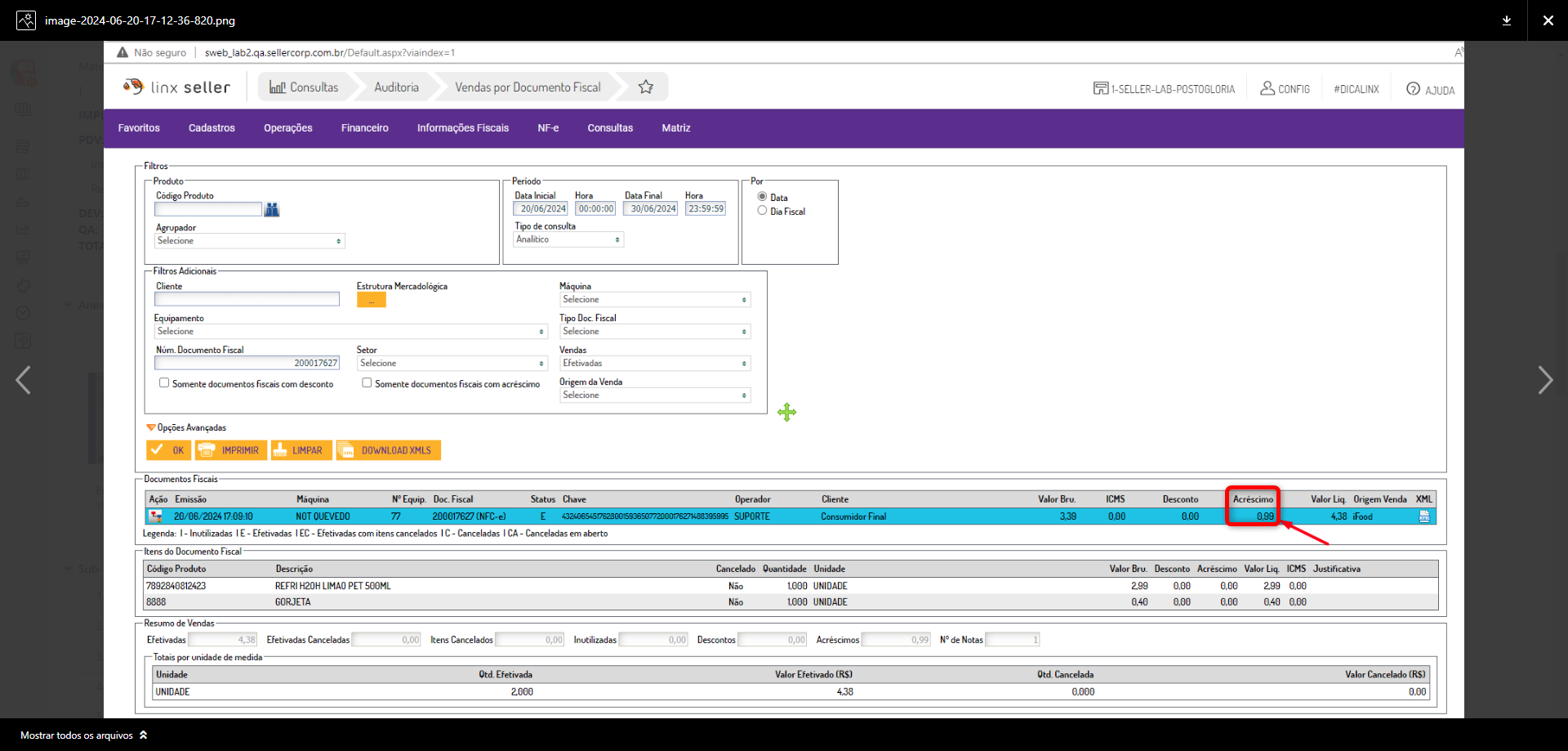Viewport: 1568px width, 751px height.
Task: Select the Data radio button
Action: (x=762, y=197)
